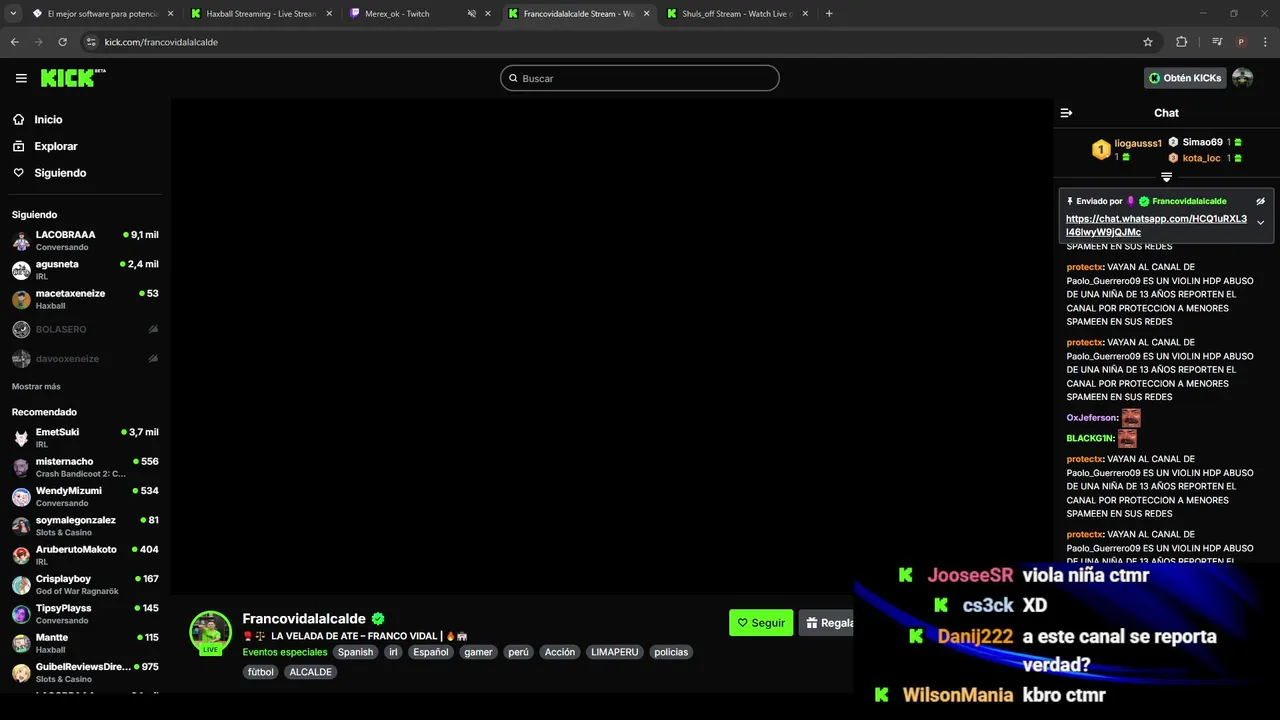Image resolution: width=1280 pixels, height=720 pixels.
Task: Open offline BOLASERO channel
Action: click(85, 329)
